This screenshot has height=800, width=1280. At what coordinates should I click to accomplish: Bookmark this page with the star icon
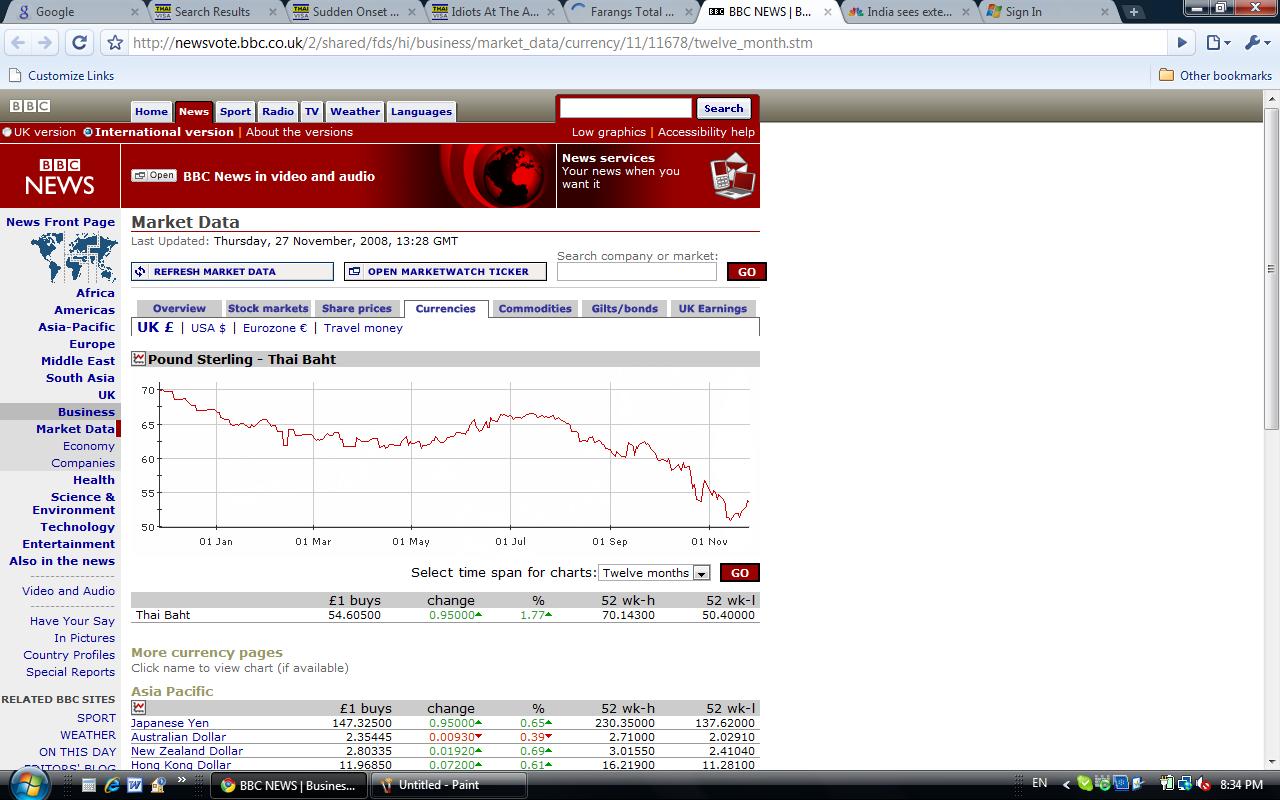(115, 43)
